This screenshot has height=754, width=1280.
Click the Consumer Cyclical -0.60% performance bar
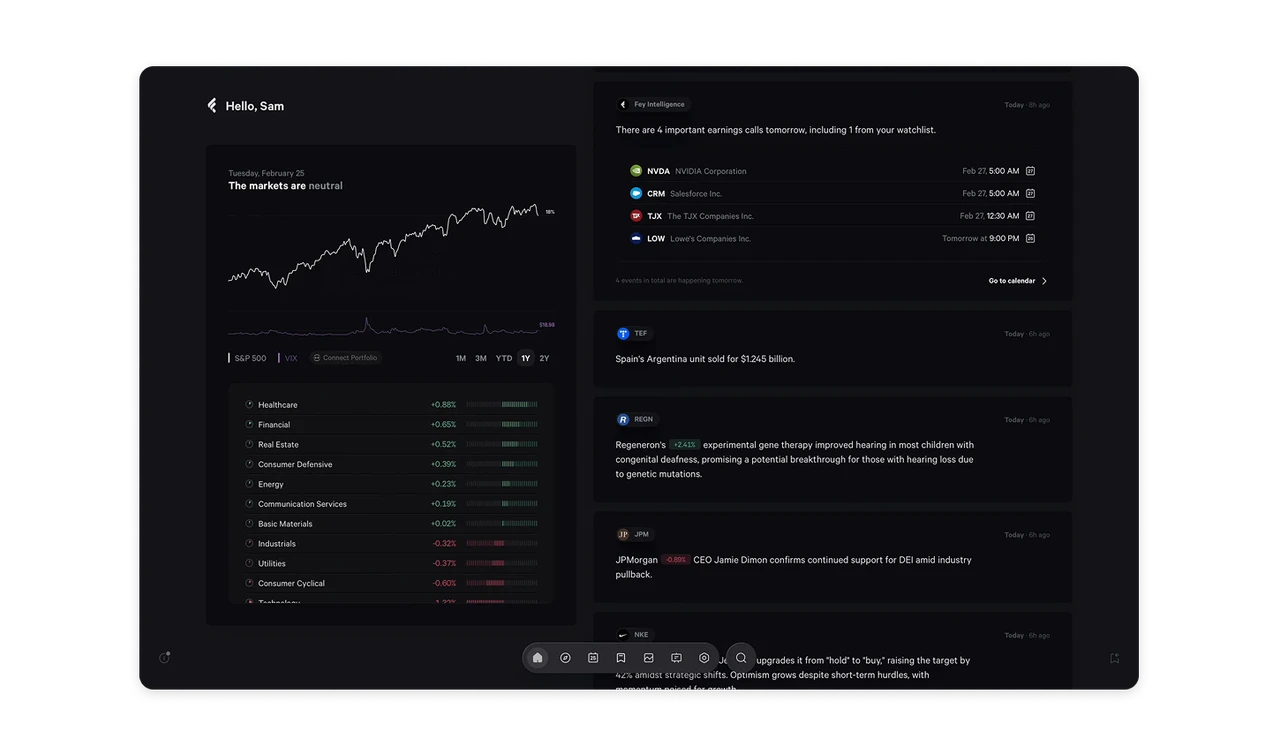502,583
